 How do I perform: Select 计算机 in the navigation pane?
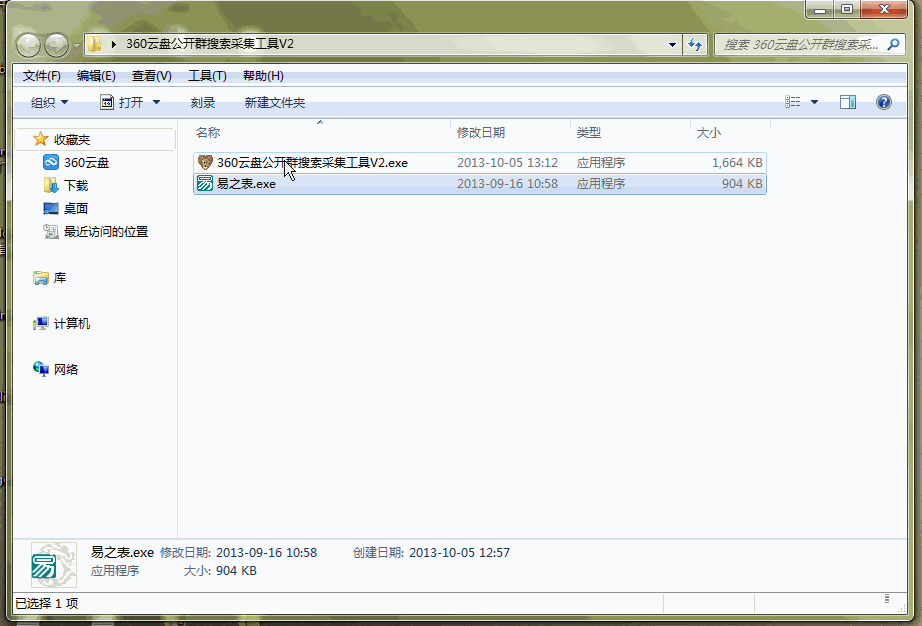coord(72,323)
